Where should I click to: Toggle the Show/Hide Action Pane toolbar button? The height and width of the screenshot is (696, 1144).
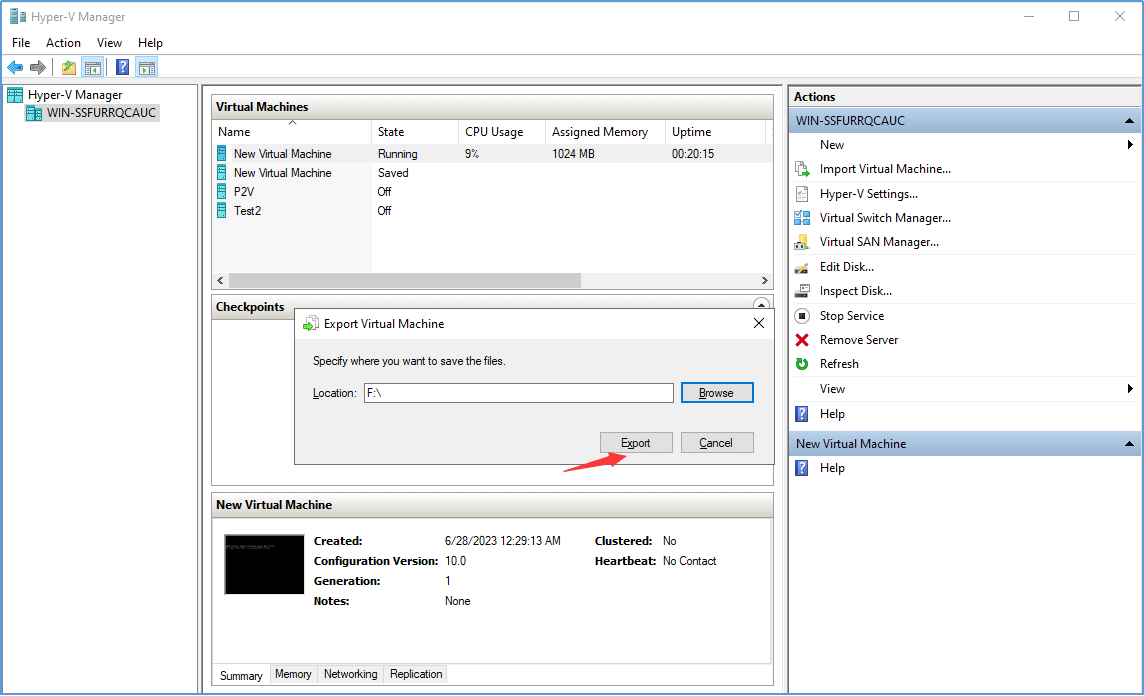(x=147, y=67)
